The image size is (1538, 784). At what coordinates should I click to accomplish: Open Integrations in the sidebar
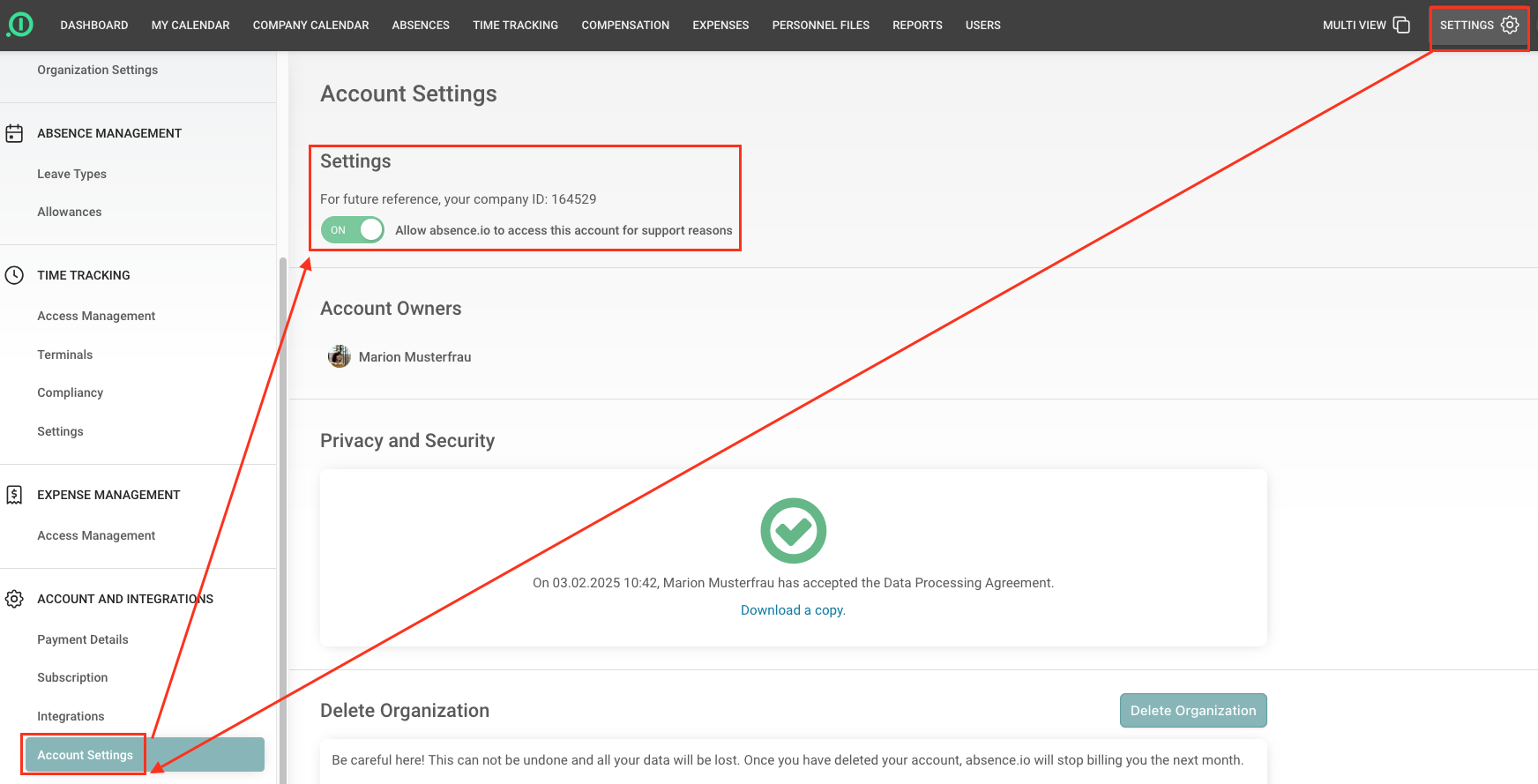71,716
